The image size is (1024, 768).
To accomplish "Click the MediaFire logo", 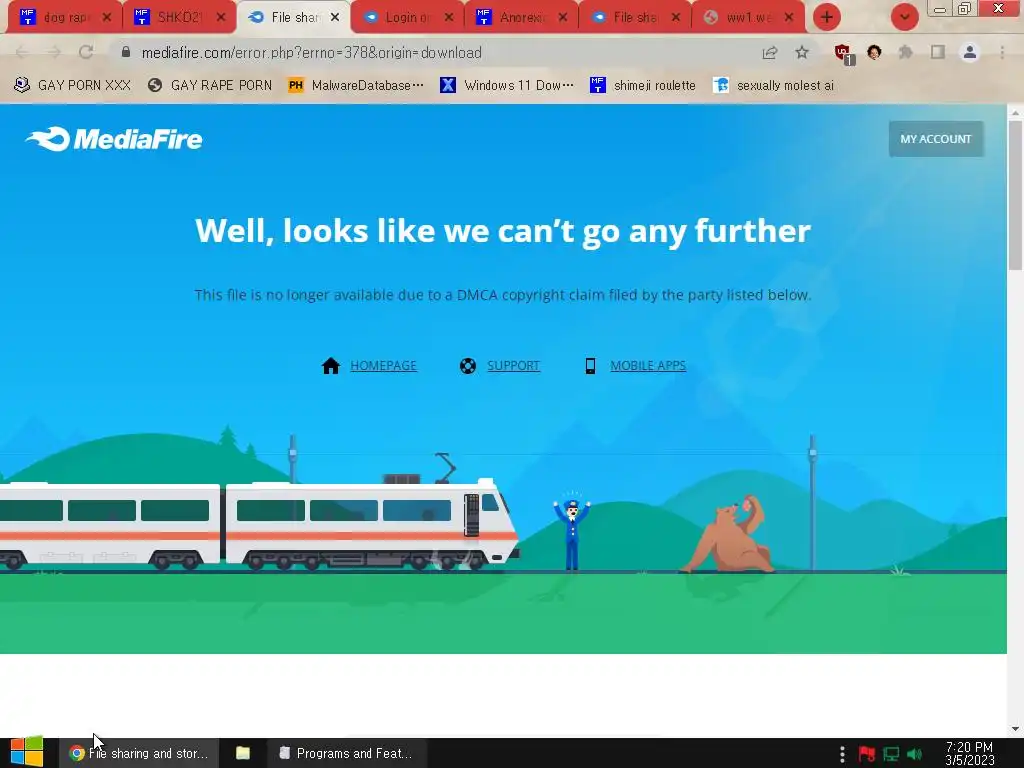I will click(114, 139).
